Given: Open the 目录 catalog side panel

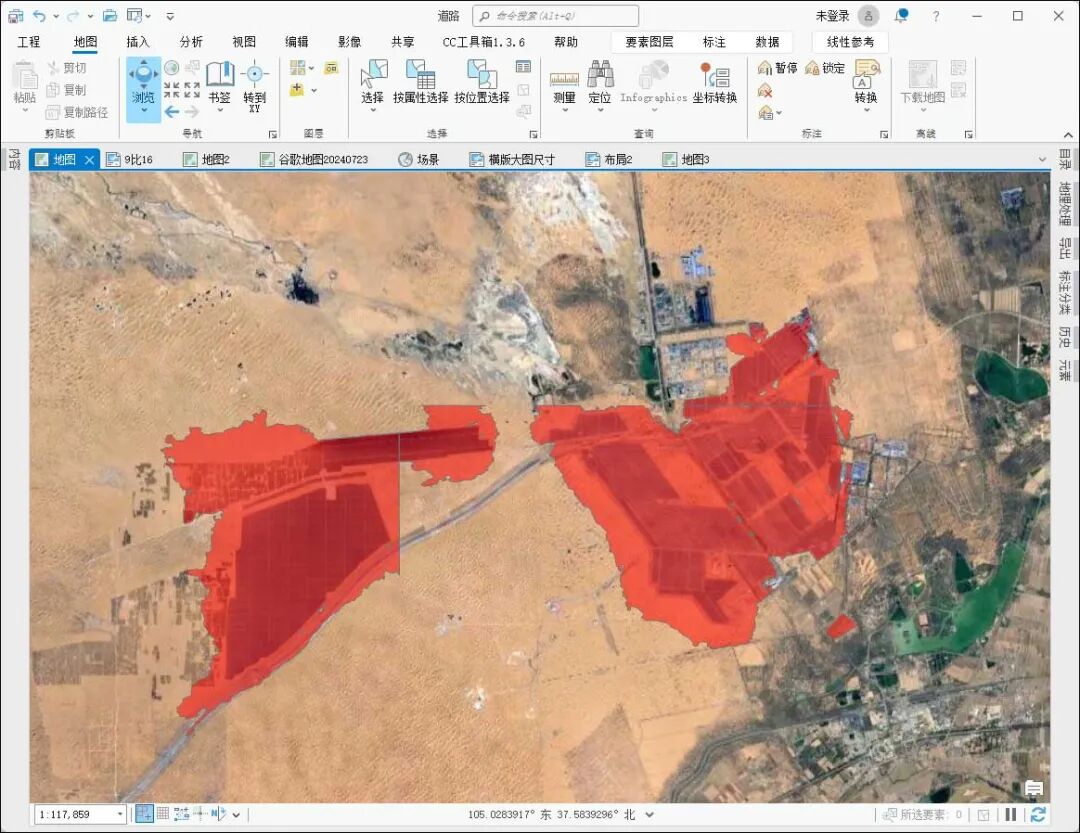Looking at the screenshot, I should [x=1066, y=160].
